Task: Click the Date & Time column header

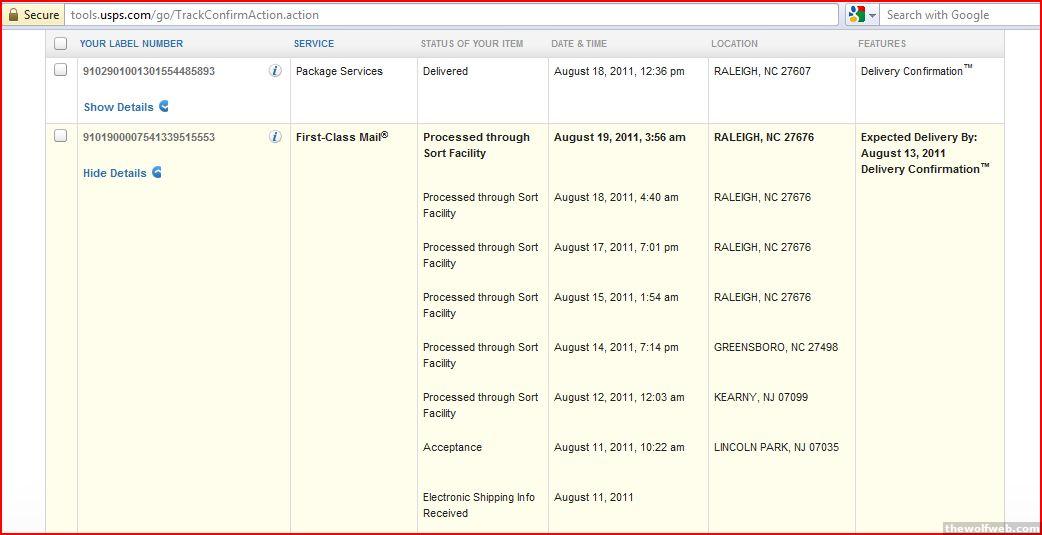Action: pos(579,44)
